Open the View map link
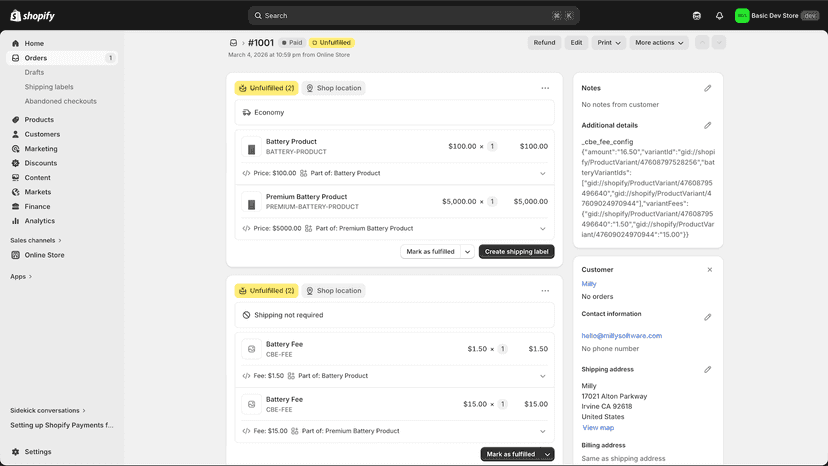This screenshot has width=828, height=466. tap(598, 427)
